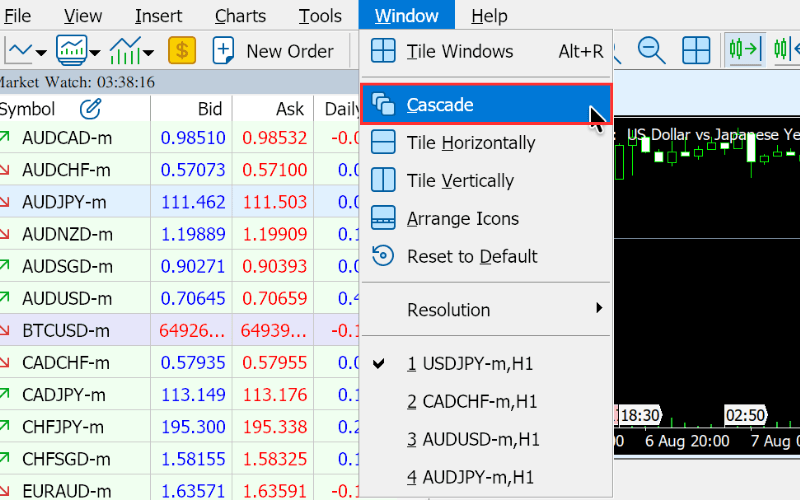Select Tile Windows menu entry
The image size is (800, 500).
[x=486, y=52]
